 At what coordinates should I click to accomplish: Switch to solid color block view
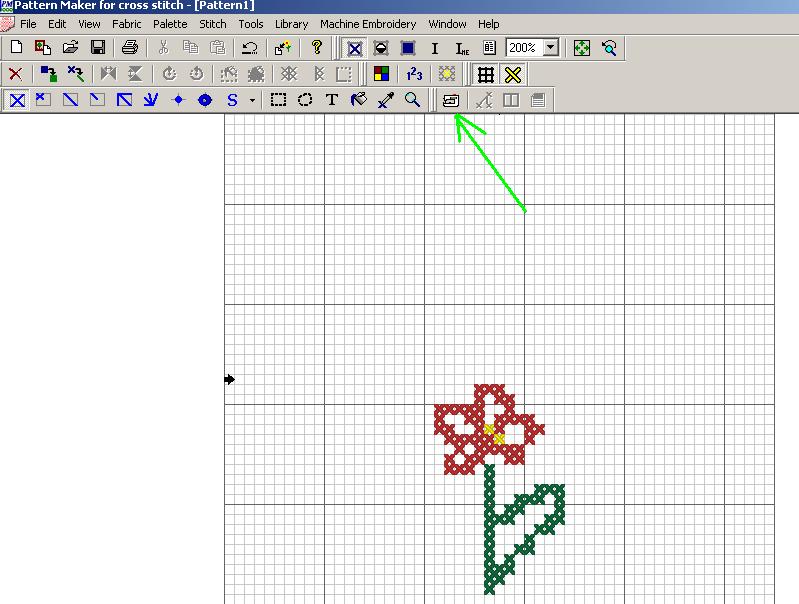pyautogui.click(x=408, y=48)
